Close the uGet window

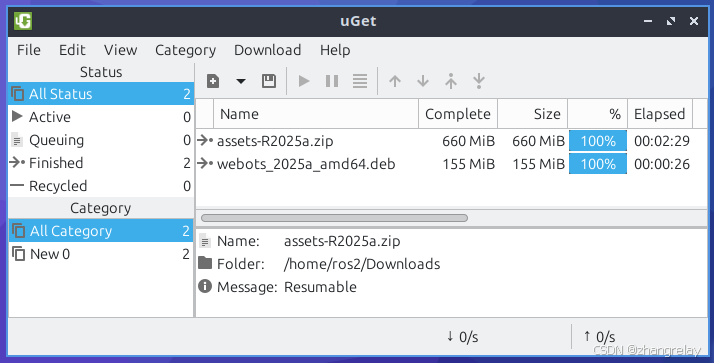(694, 21)
